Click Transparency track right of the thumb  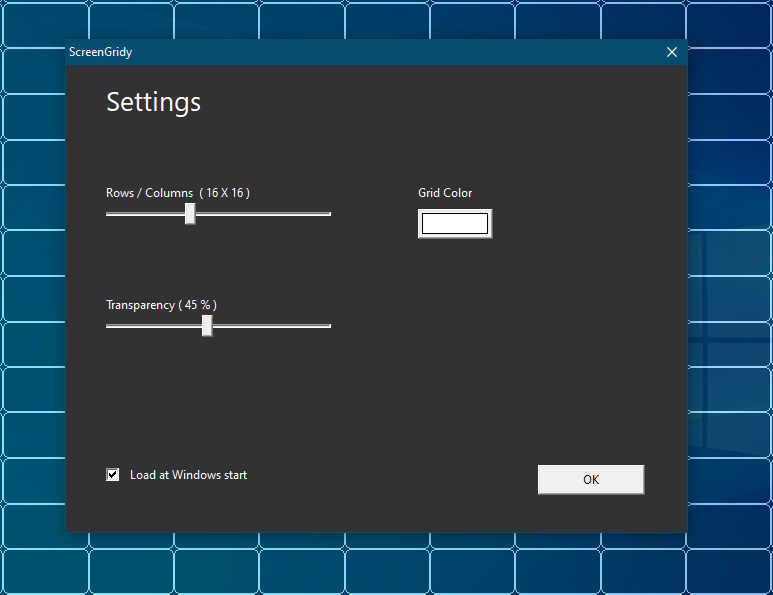tap(270, 326)
